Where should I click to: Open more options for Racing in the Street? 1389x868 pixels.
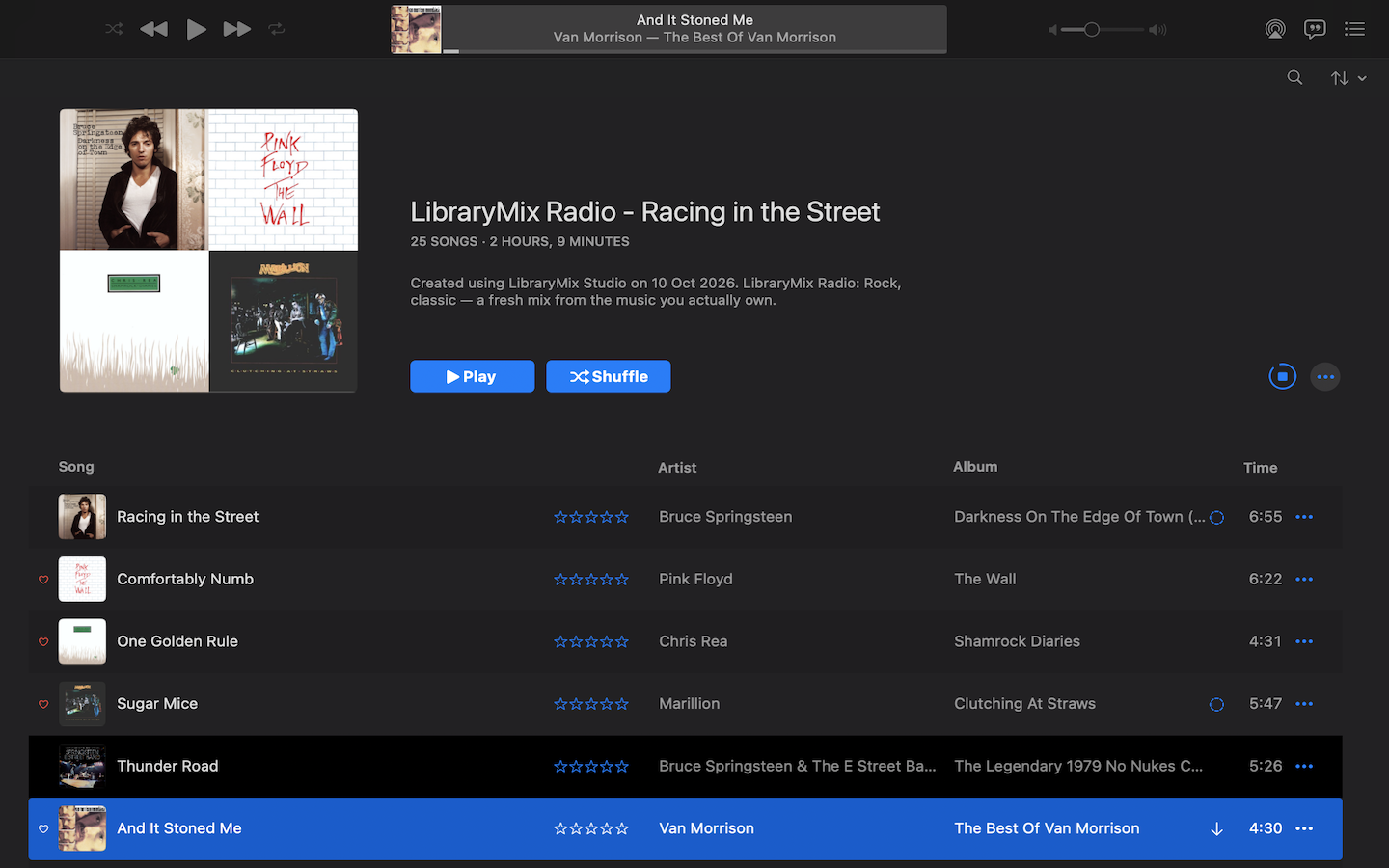1304,517
